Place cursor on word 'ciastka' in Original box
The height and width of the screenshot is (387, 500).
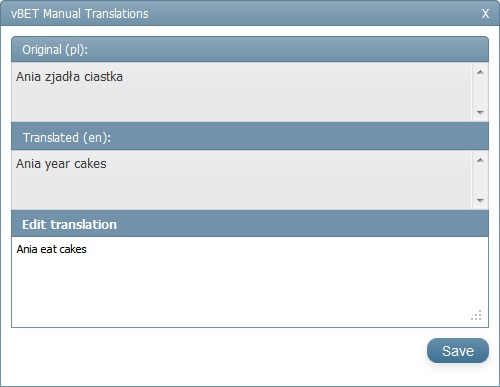(x=103, y=77)
